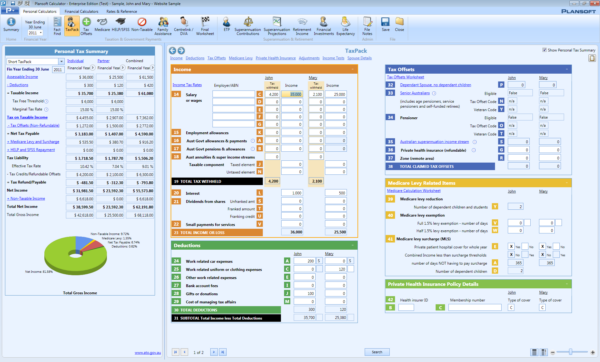Open the www.ato.gov.au link
Screen dimensions: 600x362
pyautogui.click(x=148, y=353)
